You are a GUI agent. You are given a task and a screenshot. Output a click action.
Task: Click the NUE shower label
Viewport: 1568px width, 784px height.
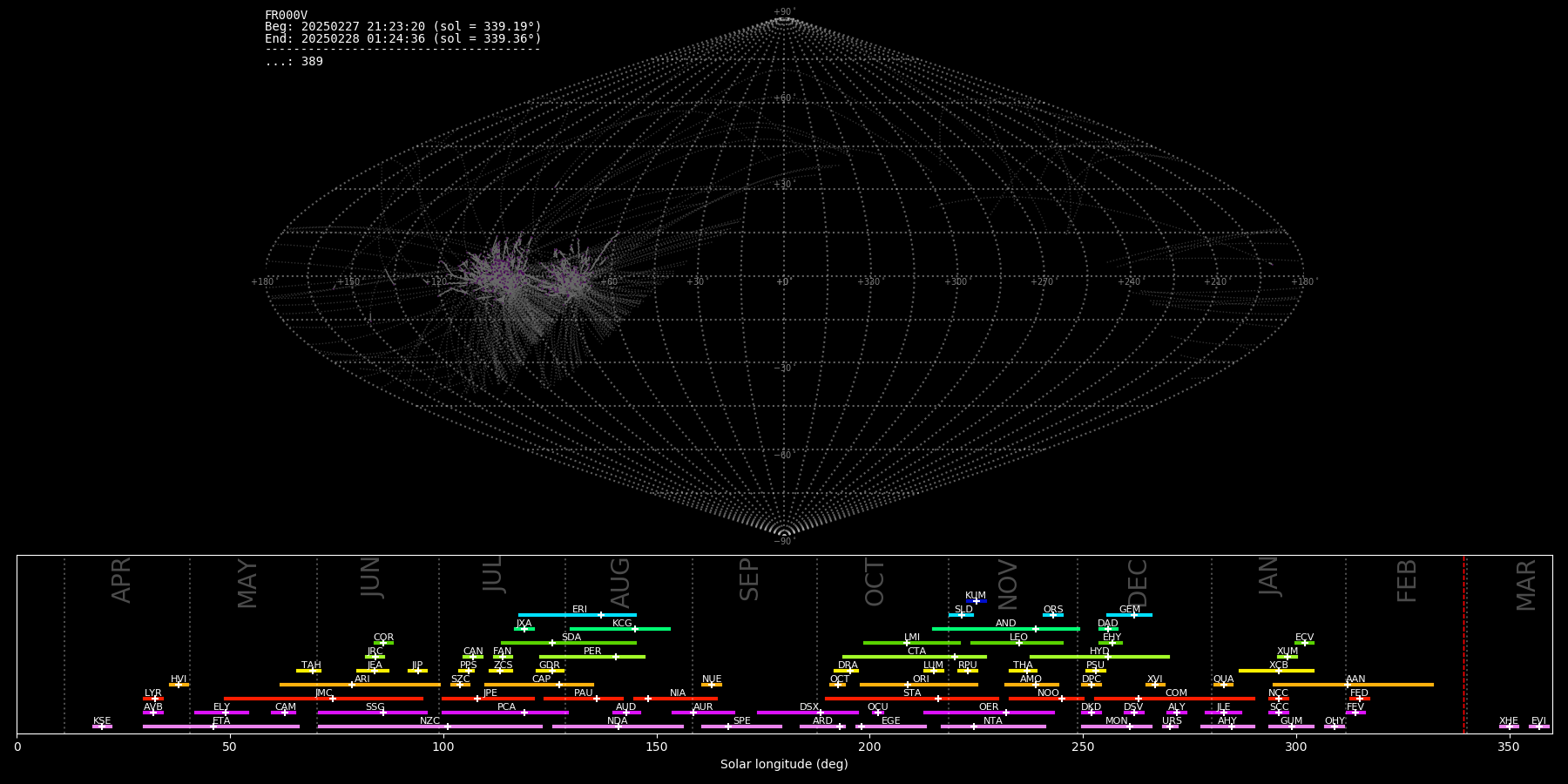[x=712, y=679]
